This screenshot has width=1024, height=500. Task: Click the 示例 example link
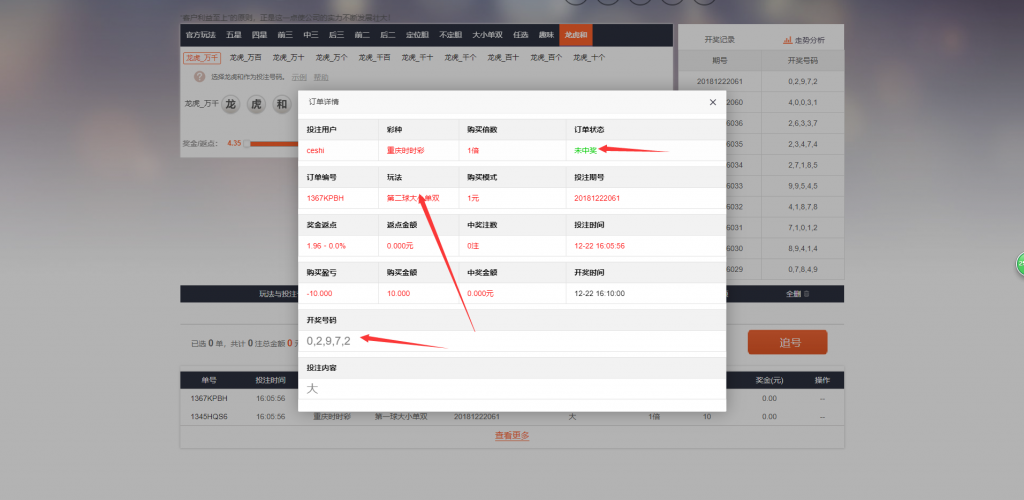click(x=299, y=77)
